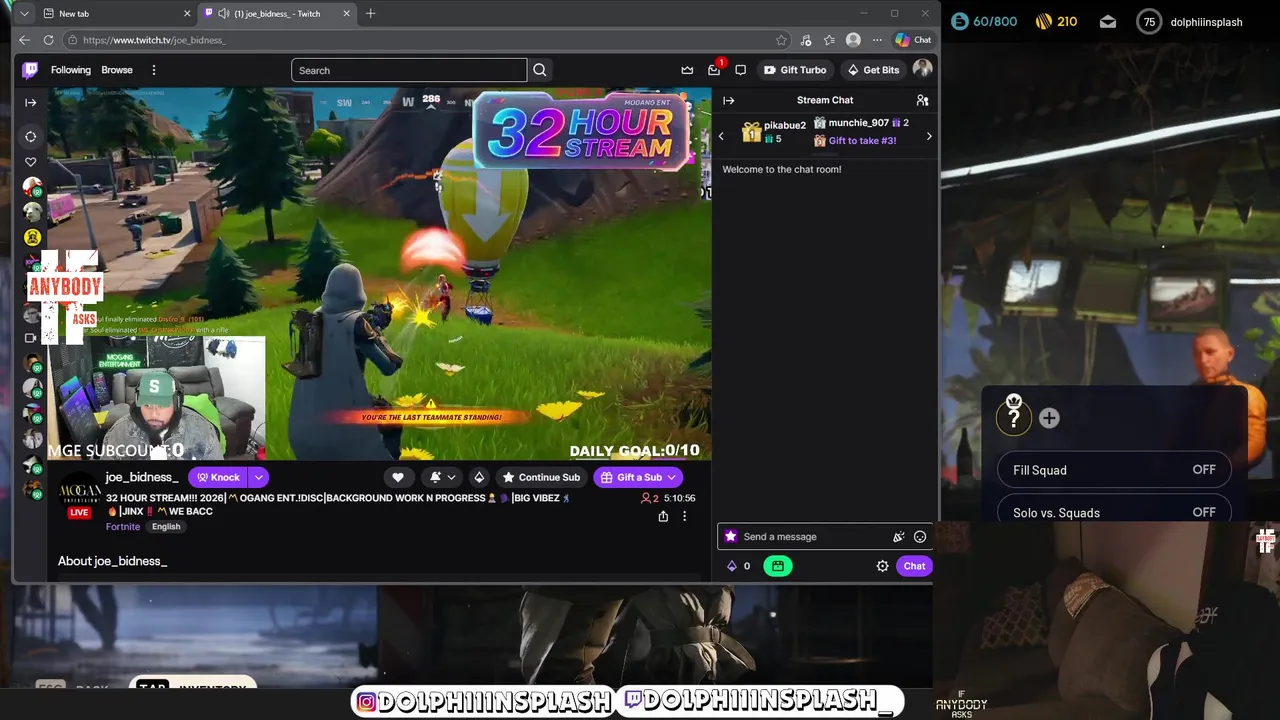The height and width of the screenshot is (720, 1280).
Task: Click the Bits cheer diamond button
Action: (x=479, y=477)
